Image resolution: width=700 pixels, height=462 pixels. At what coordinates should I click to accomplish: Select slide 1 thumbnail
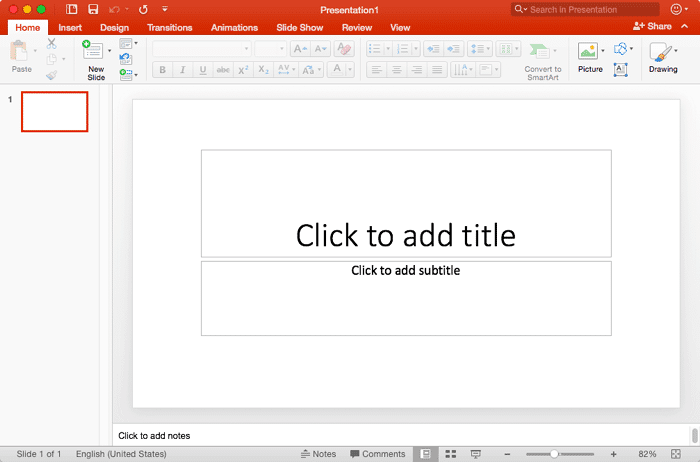54,112
